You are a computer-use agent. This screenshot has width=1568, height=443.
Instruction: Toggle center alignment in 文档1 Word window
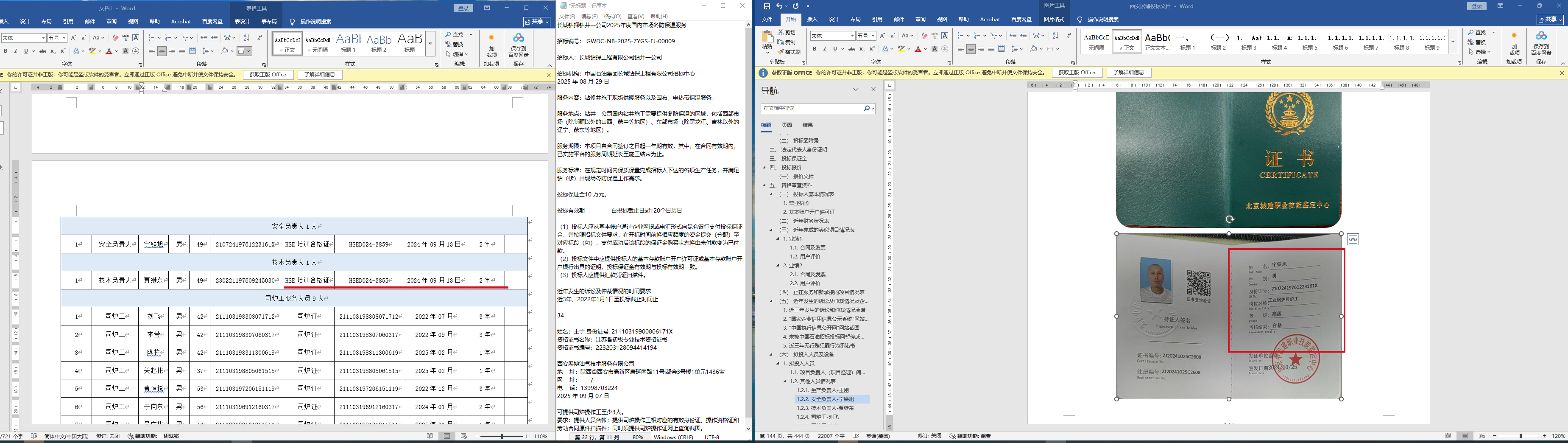(x=162, y=51)
